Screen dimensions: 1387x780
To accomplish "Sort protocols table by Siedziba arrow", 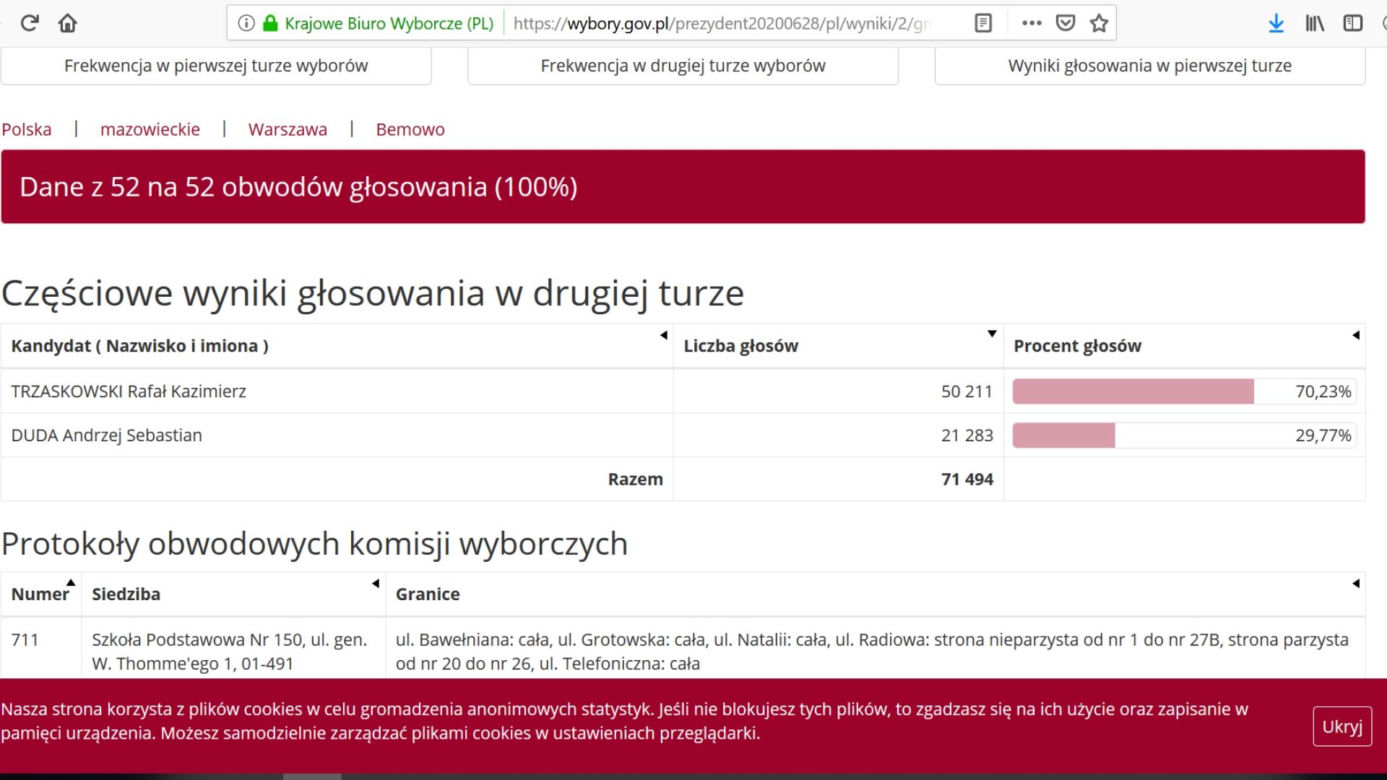I will 375,583.
